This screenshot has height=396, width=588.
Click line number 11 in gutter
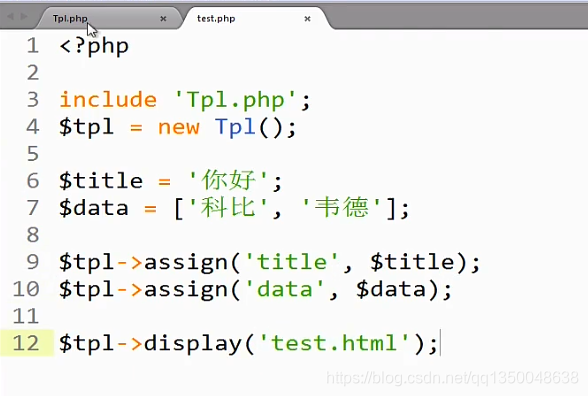pos(26,316)
